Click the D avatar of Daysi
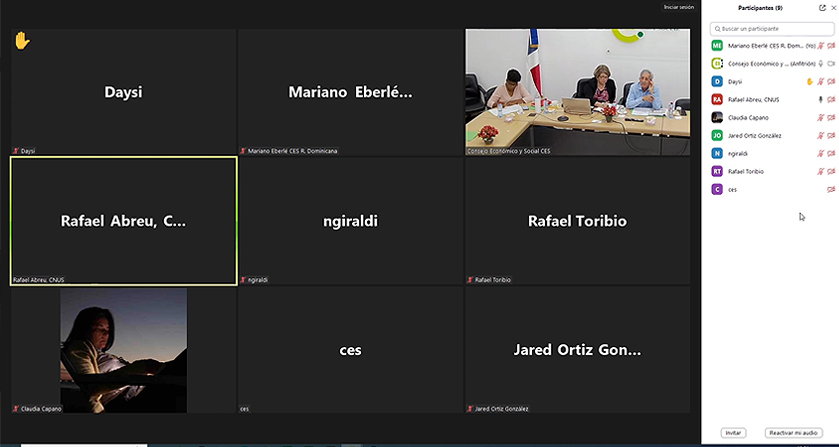Screen dimensions: 839x447 pyautogui.click(x=717, y=81)
